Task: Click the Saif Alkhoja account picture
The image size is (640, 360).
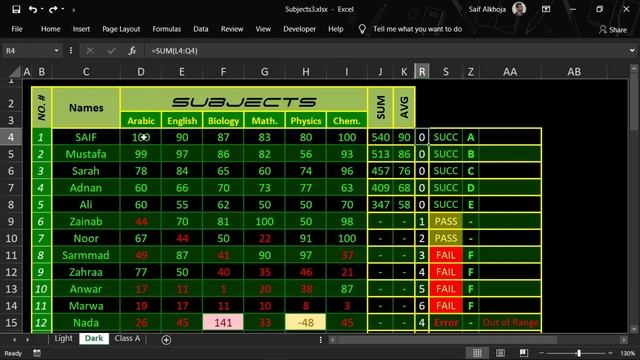Action: click(x=519, y=9)
